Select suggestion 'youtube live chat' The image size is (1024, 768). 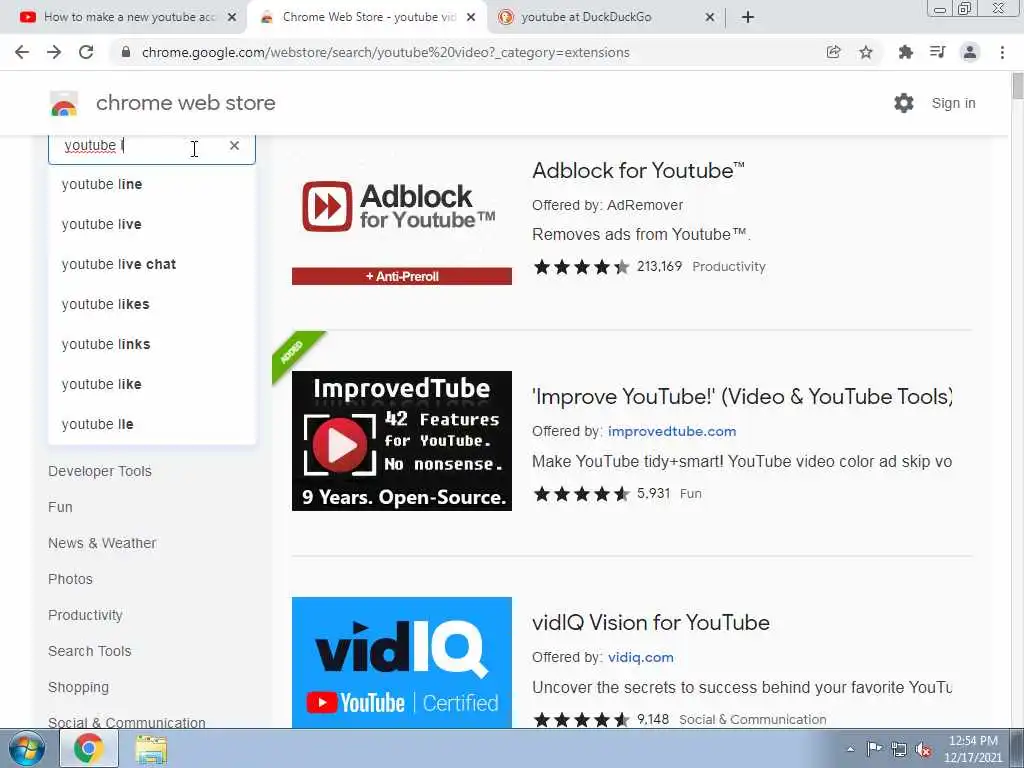point(152,264)
